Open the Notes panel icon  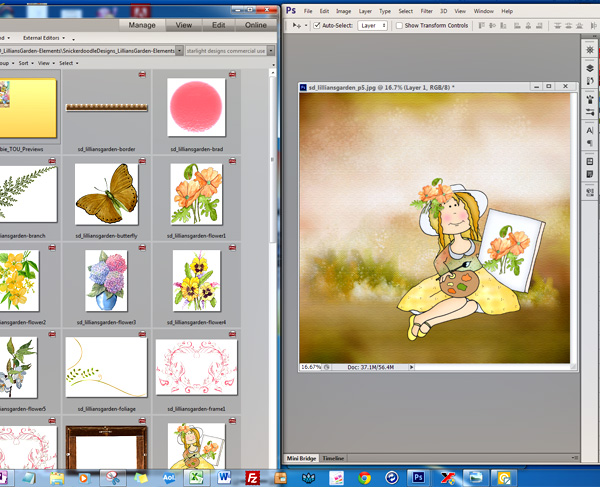(590, 174)
